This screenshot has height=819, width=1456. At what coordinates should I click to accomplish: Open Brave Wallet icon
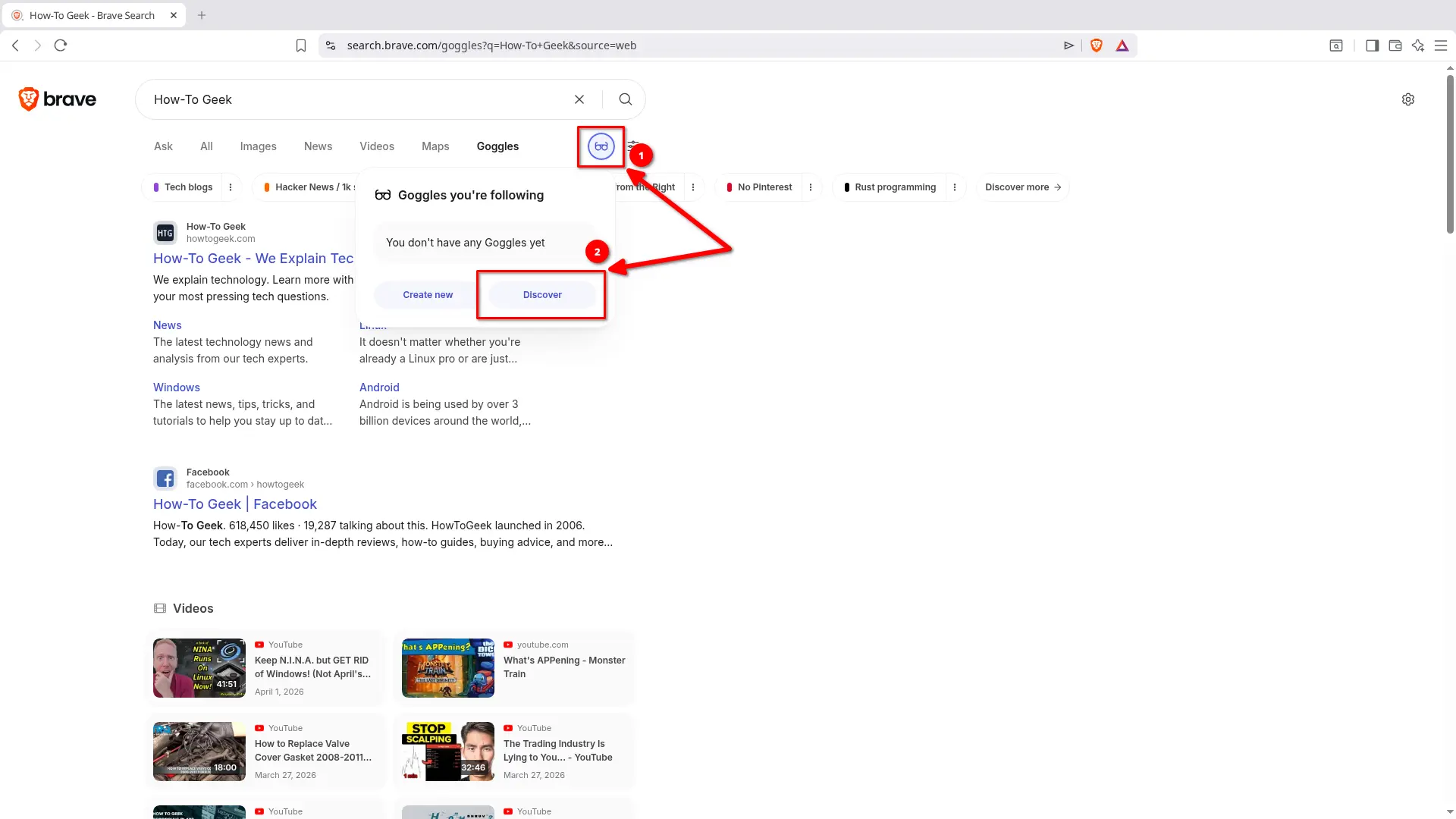[x=1395, y=45]
